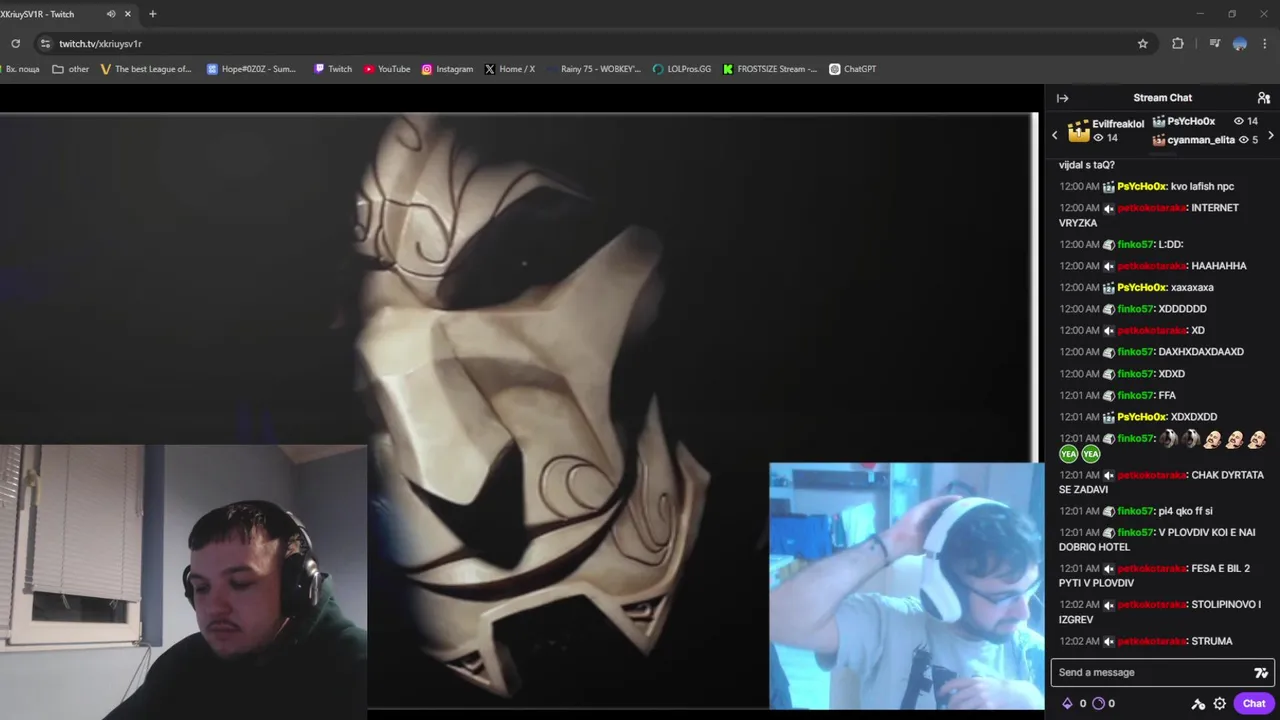
Task: Click first YEA emote in chat
Action: (1068, 454)
